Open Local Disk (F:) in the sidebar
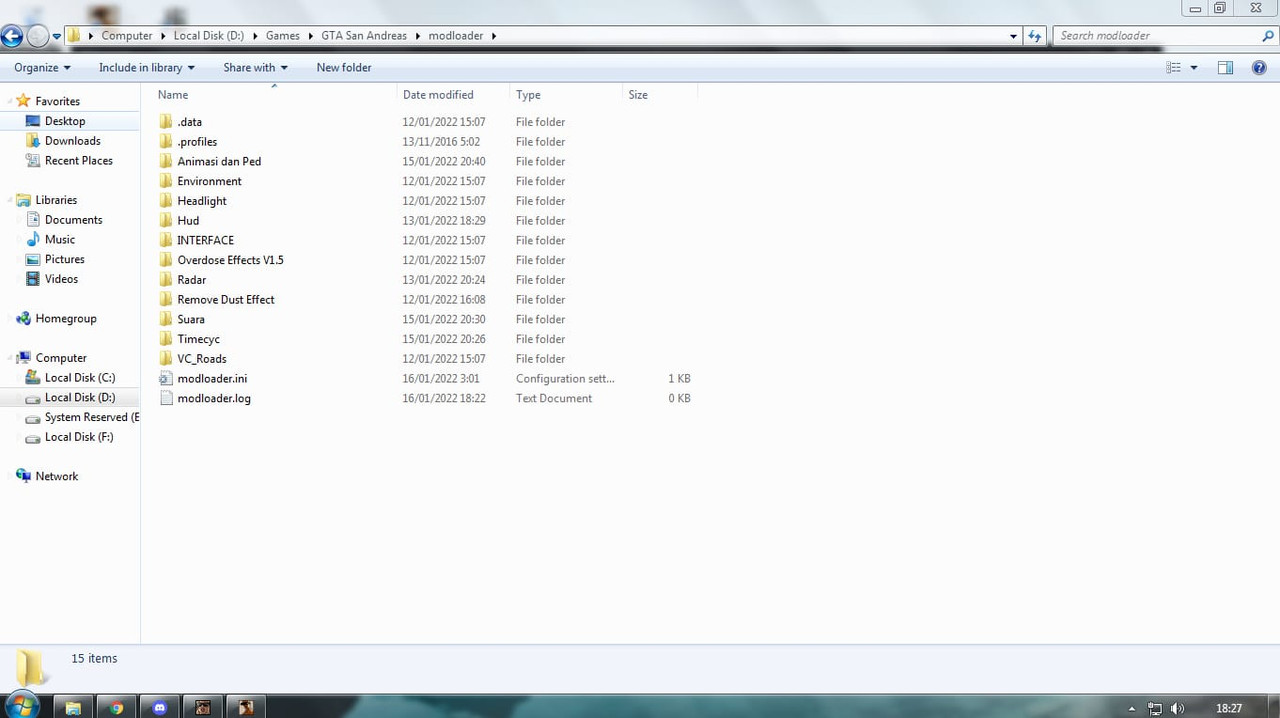 click(x=79, y=437)
